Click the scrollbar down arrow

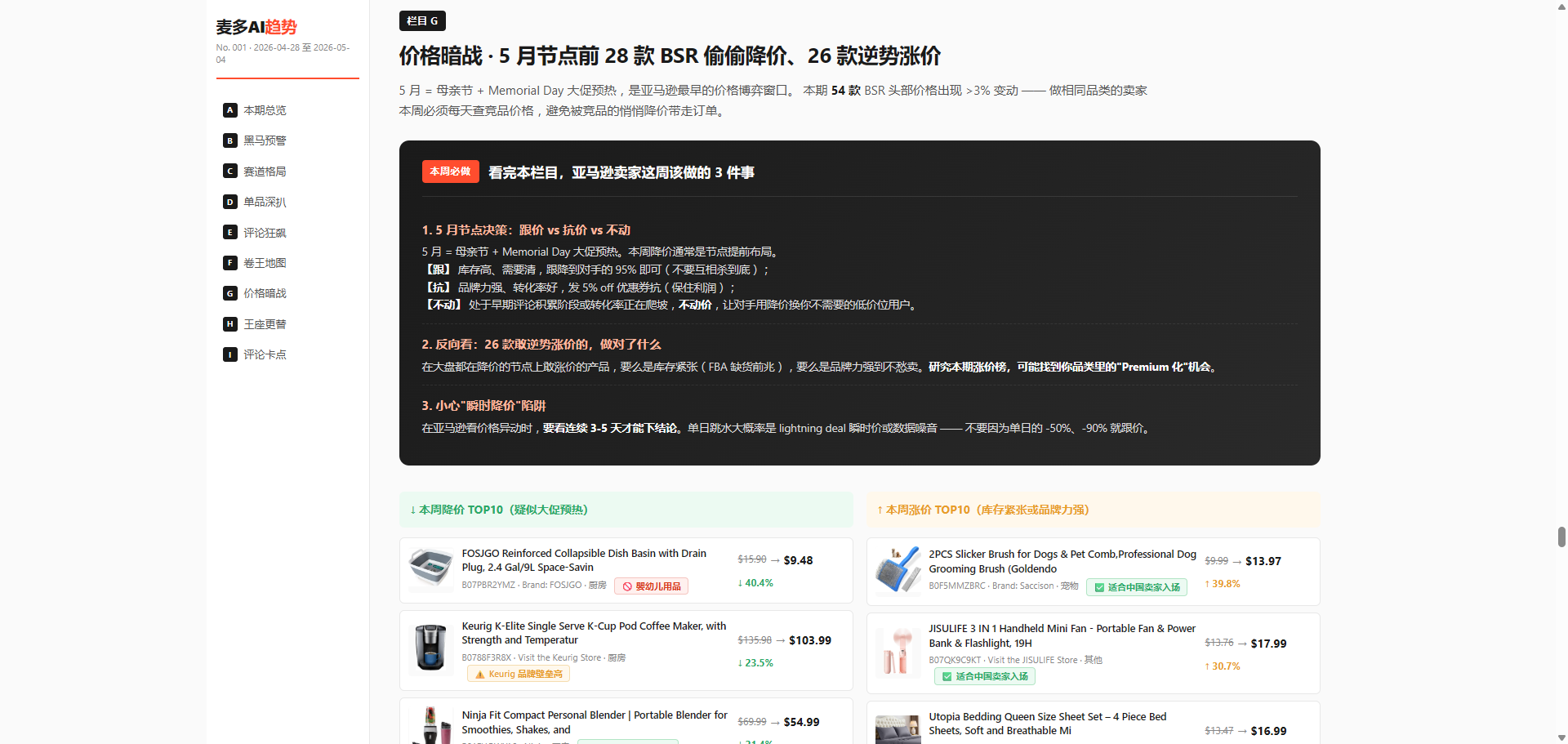[1561, 737]
